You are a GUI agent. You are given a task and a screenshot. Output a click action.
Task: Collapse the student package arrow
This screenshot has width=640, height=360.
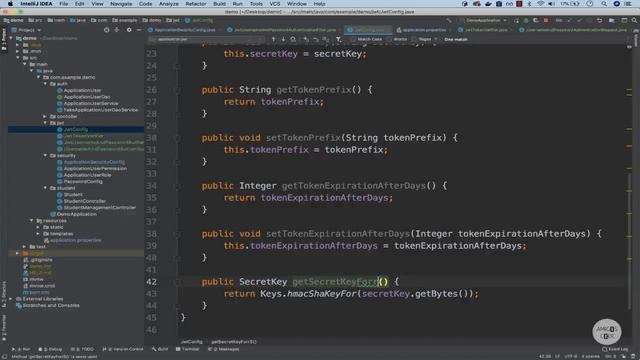tap(45, 188)
